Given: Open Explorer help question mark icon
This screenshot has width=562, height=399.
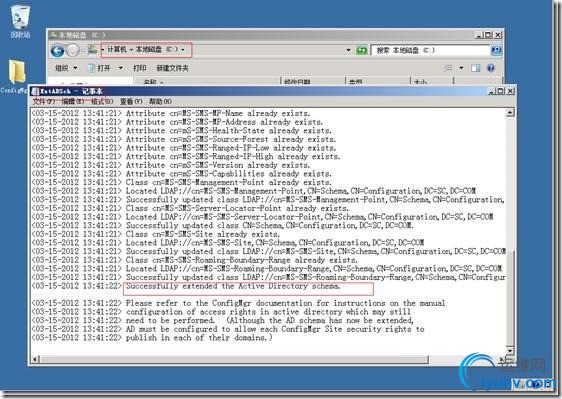Looking at the screenshot, I should click(x=491, y=68).
